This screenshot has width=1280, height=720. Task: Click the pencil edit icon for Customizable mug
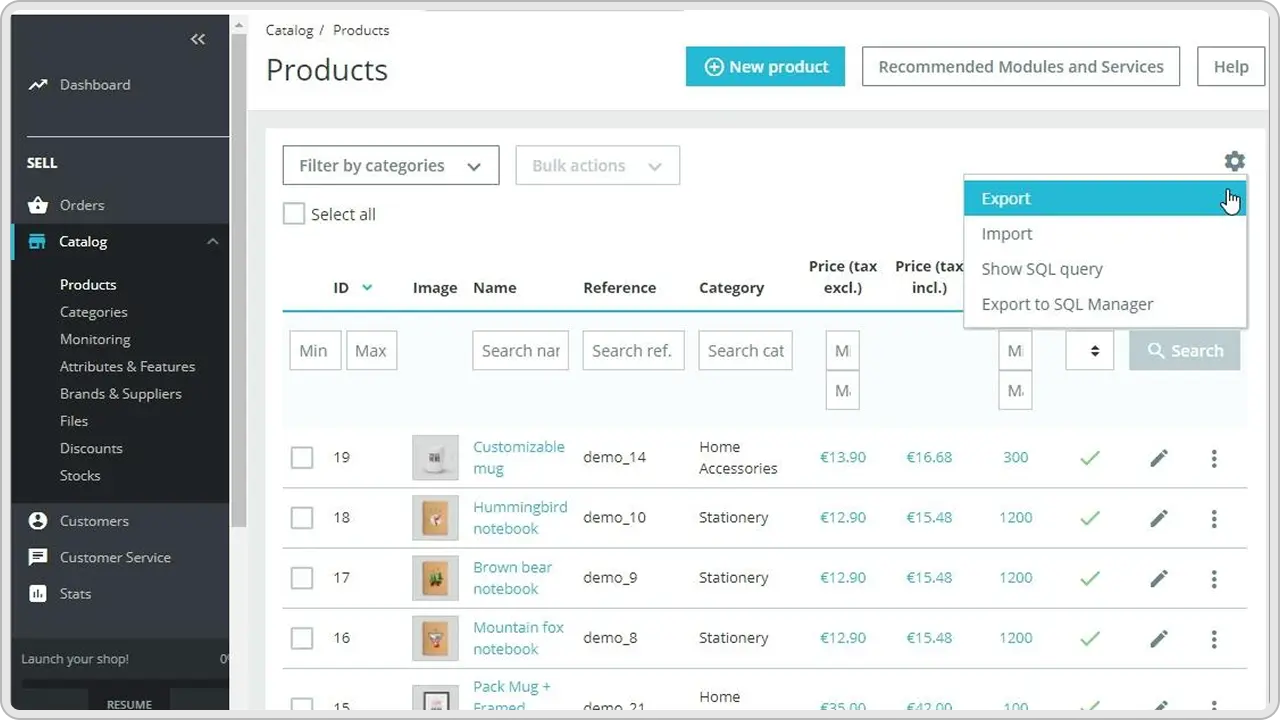(x=1158, y=458)
